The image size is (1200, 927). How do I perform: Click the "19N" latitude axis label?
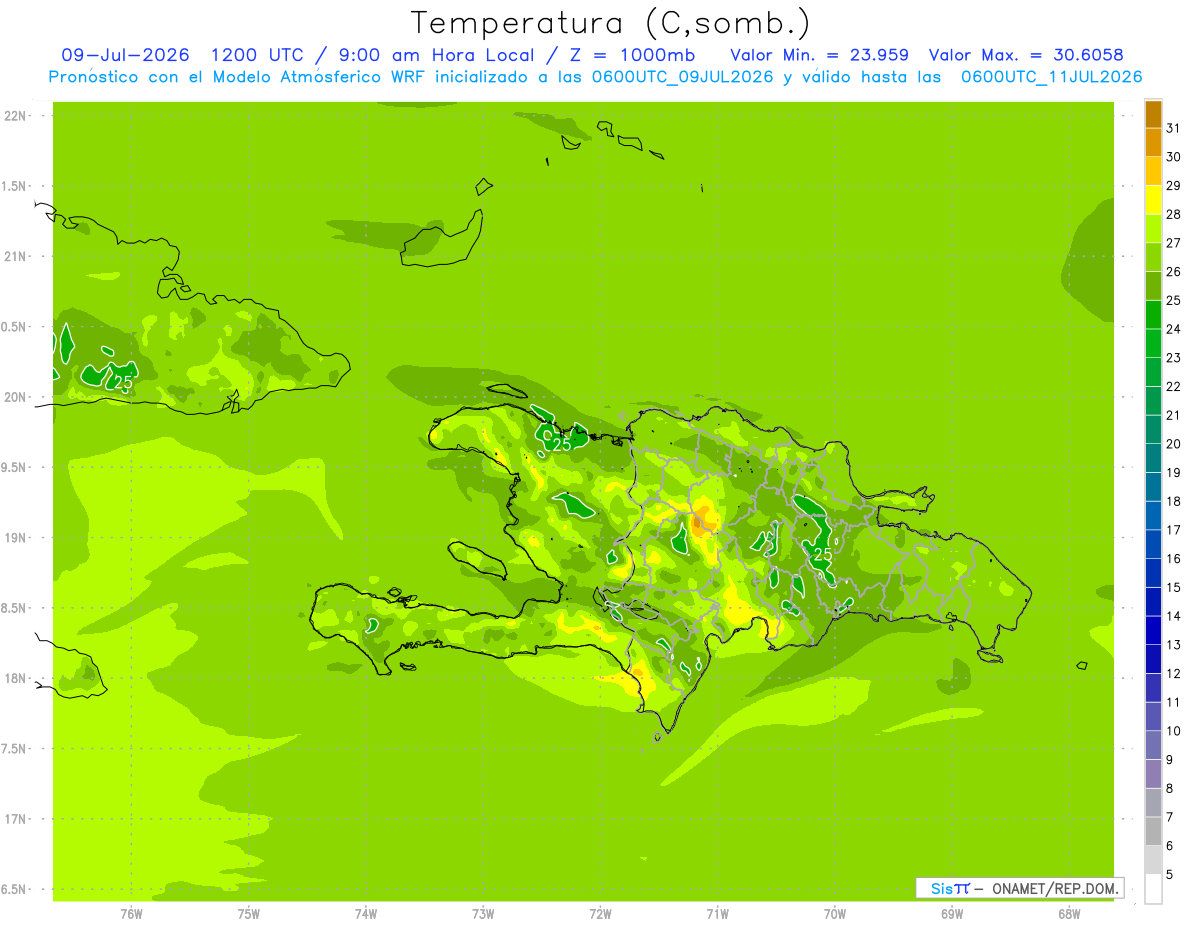[x=15, y=538]
